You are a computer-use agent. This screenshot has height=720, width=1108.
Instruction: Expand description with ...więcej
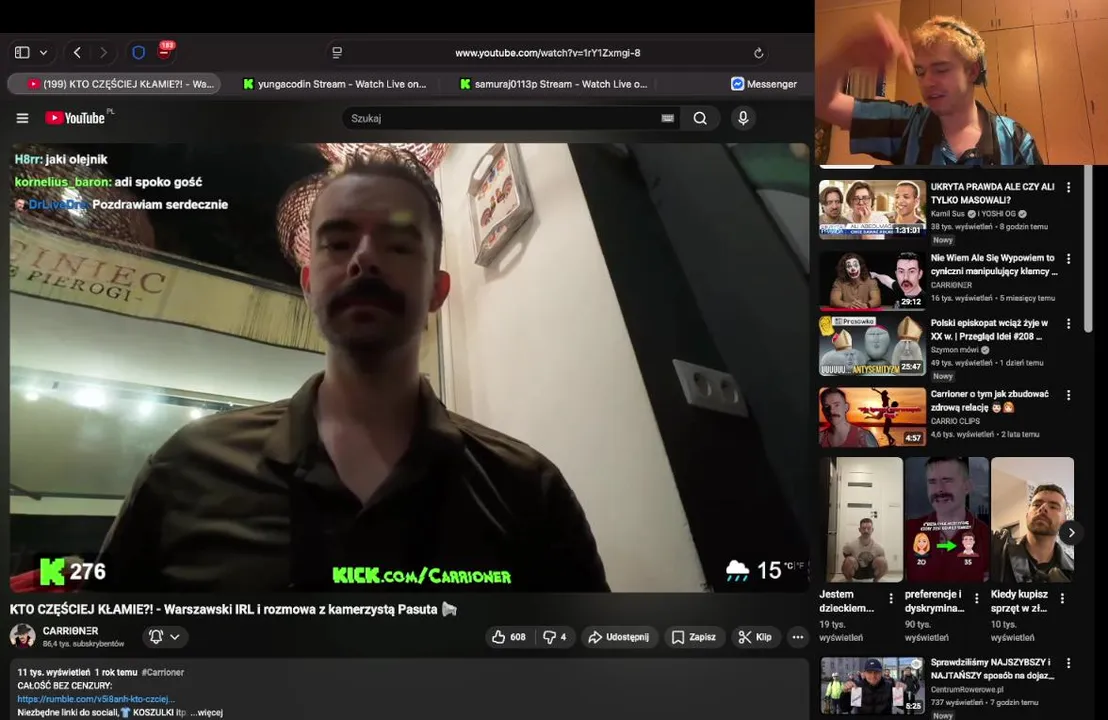click(x=206, y=712)
